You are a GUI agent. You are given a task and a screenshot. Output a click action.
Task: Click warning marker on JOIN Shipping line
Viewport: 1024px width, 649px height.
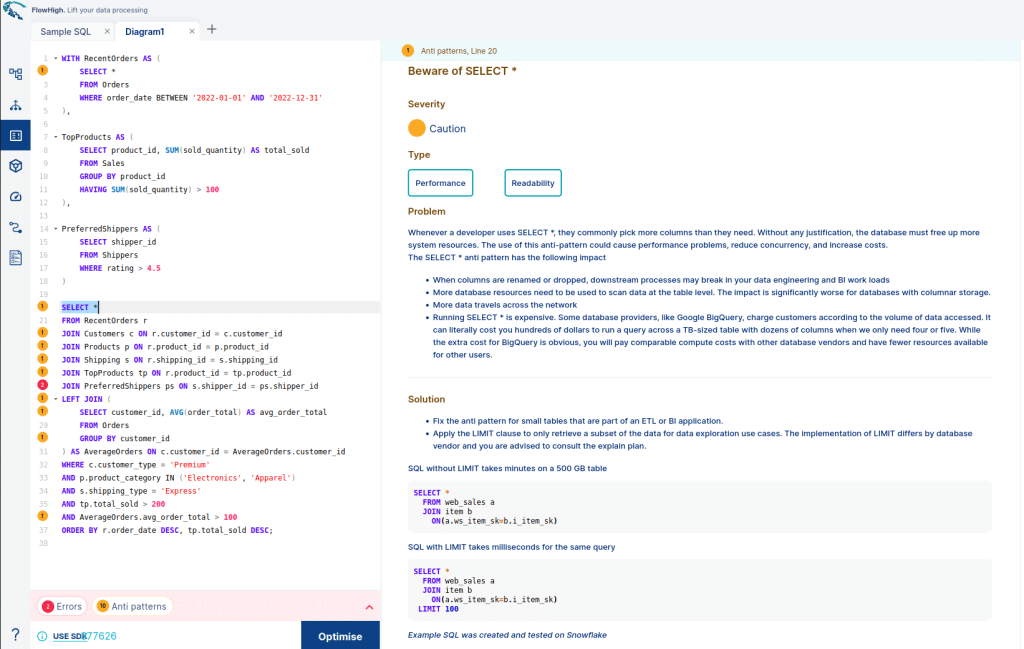point(42,358)
